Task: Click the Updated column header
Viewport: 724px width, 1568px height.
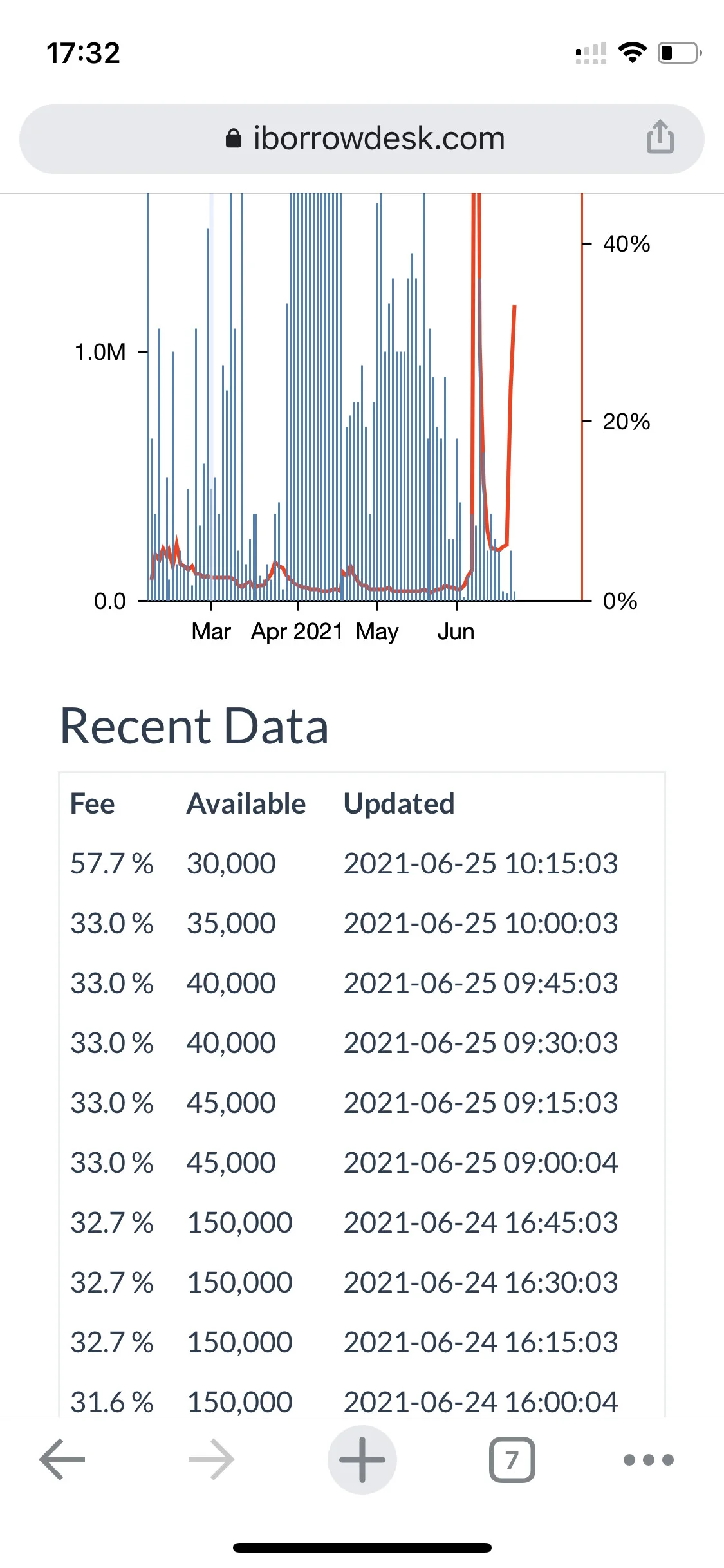Action: pyautogui.click(x=399, y=803)
